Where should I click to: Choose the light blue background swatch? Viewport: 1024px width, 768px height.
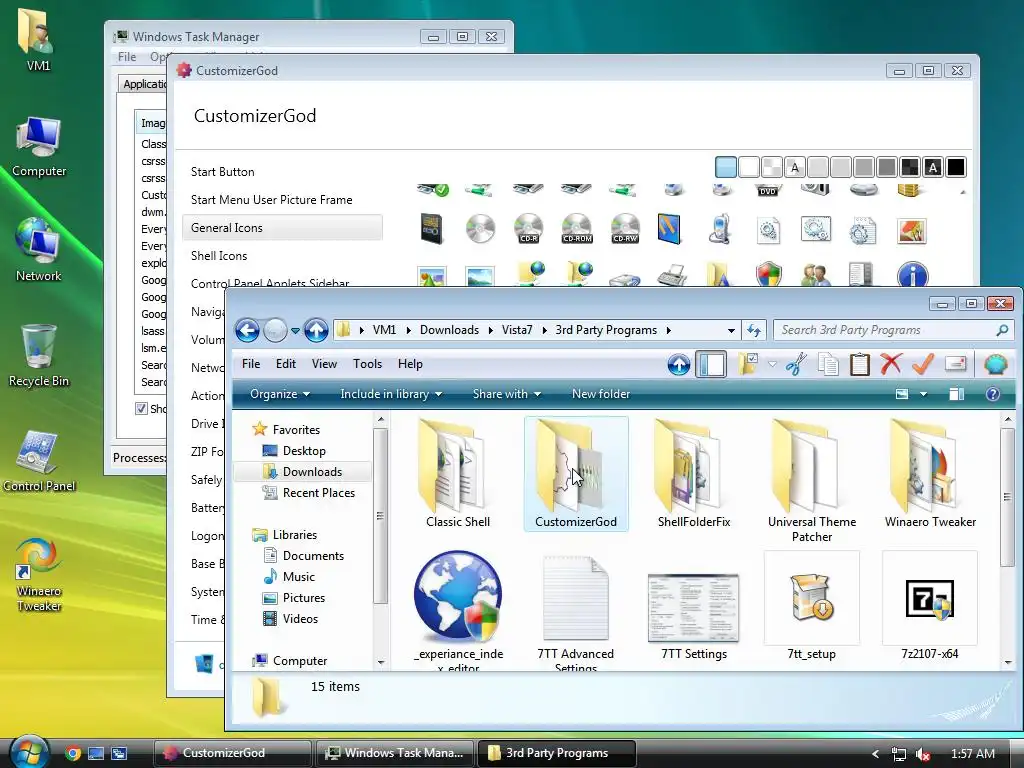click(x=726, y=167)
